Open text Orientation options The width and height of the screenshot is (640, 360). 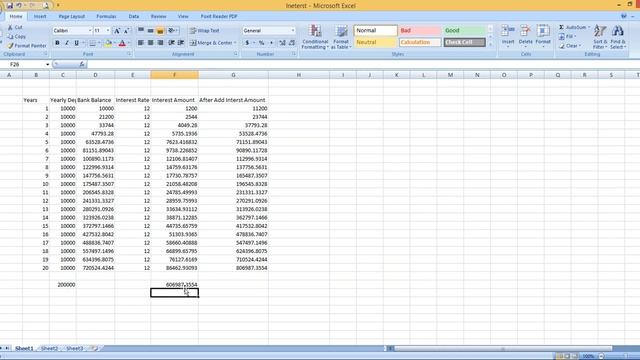[173, 31]
